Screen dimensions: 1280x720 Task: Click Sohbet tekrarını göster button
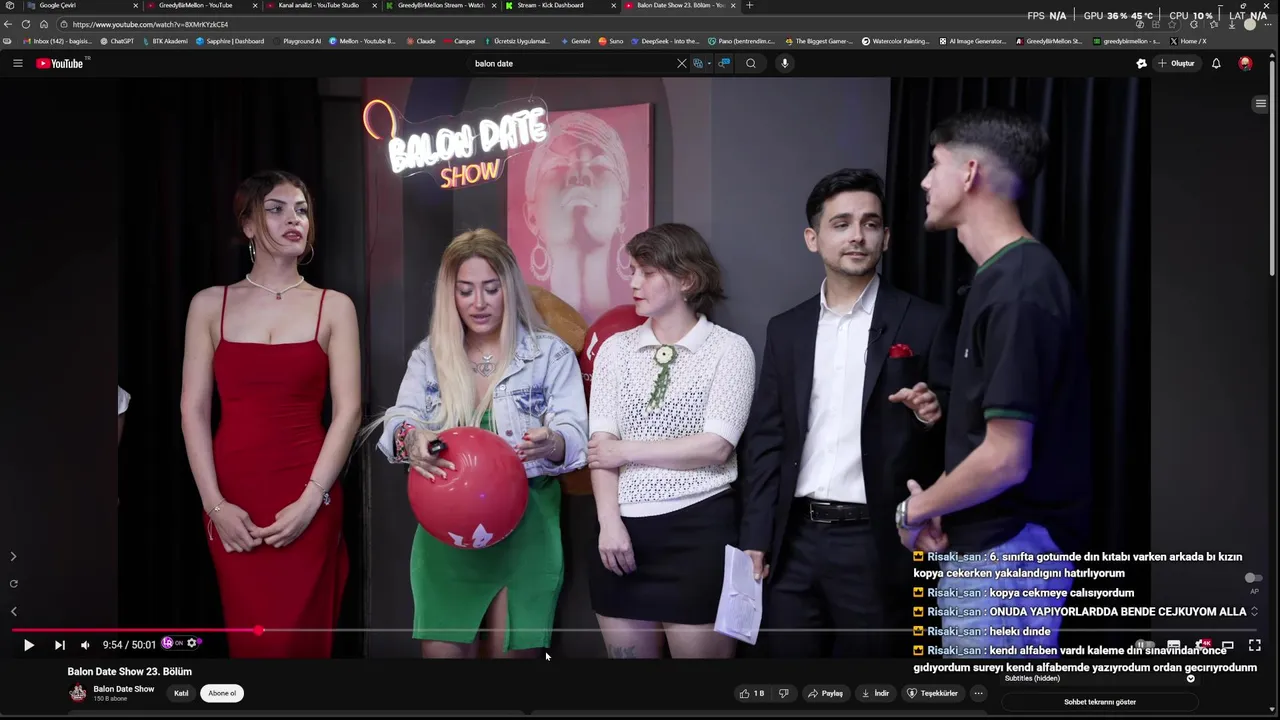pos(1100,702)
